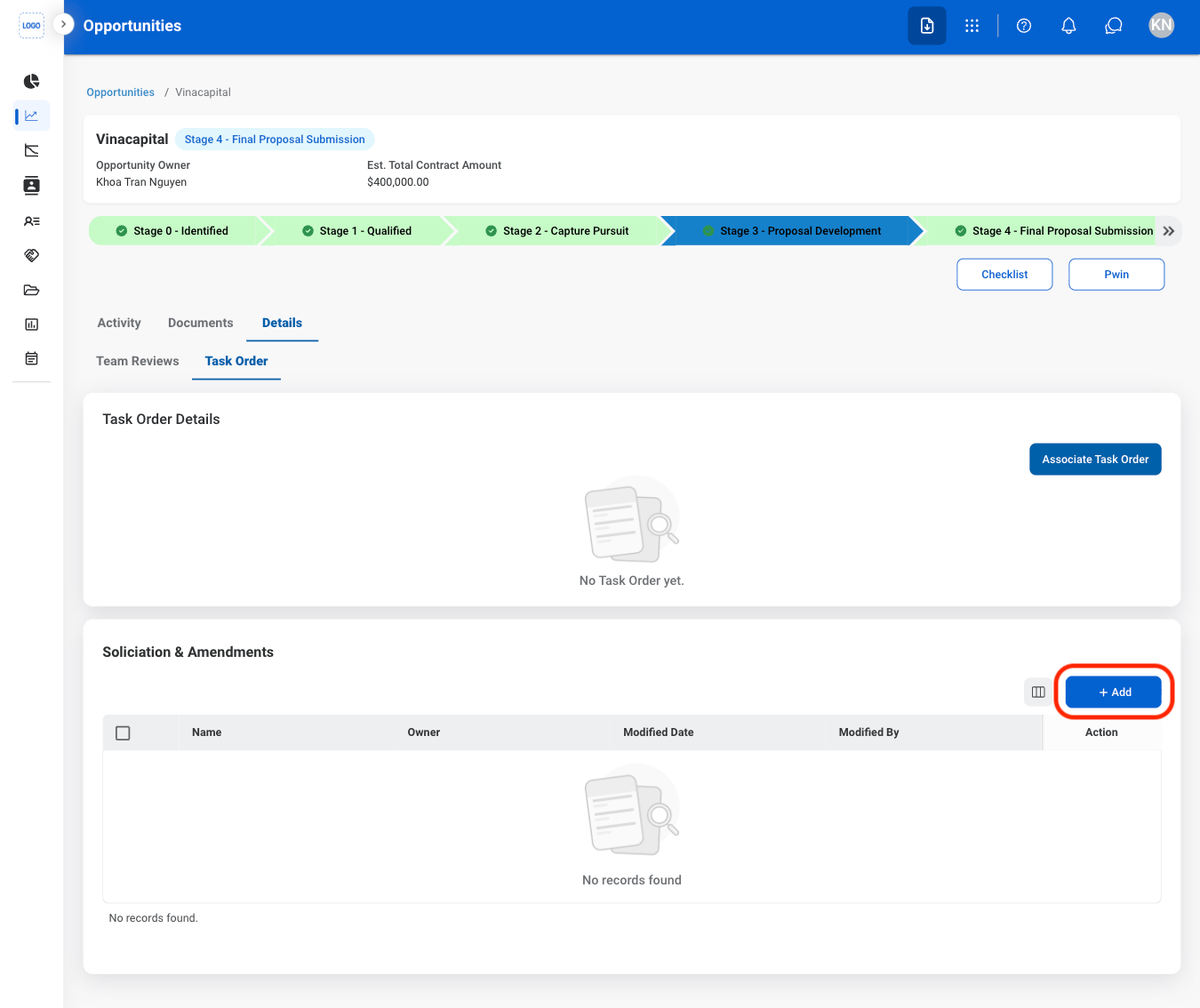1200x1008 pixels.
Task: Sort by the Modified Date column header
Action: [659, 732]
